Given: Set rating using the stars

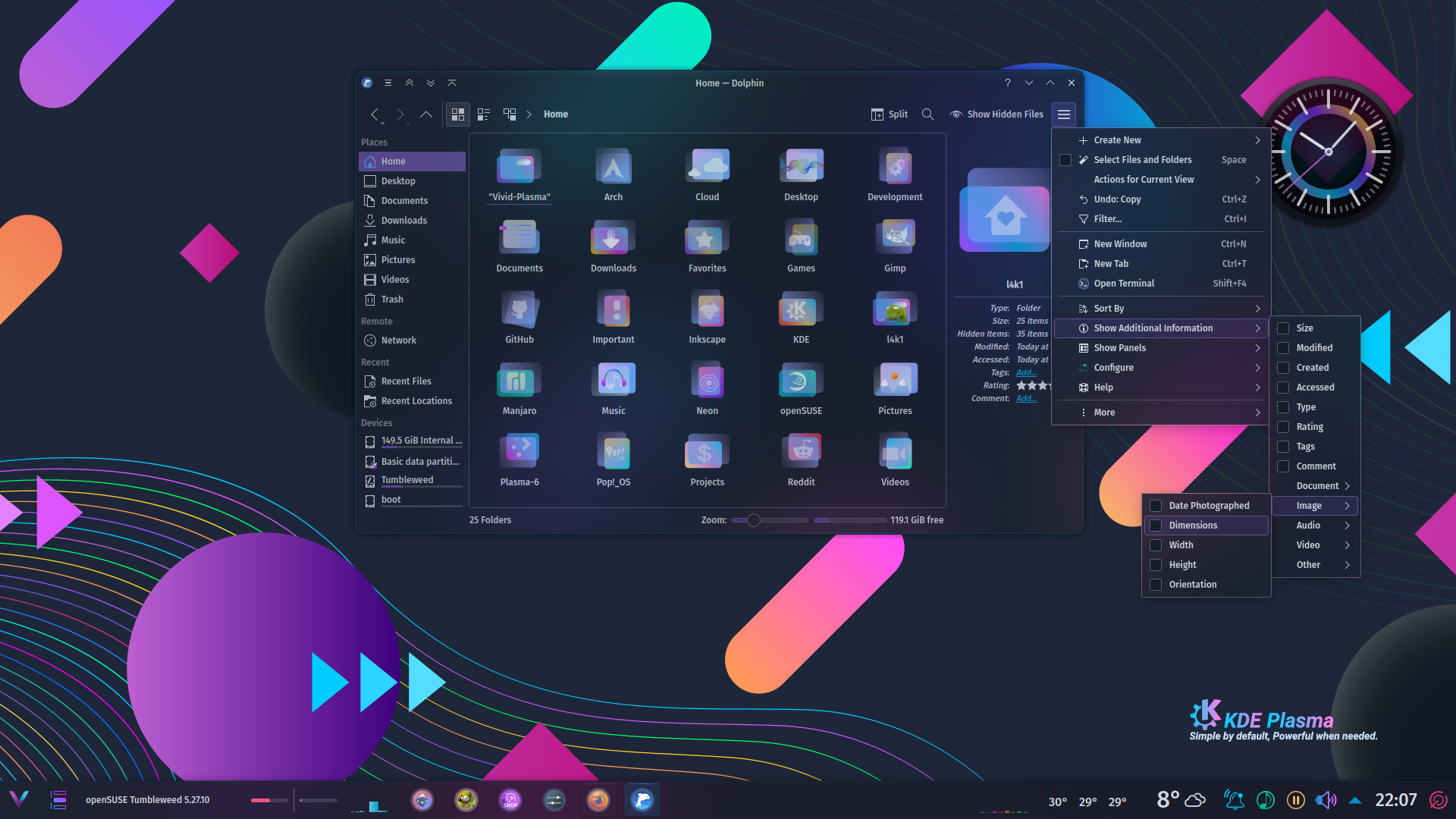Looking at the screenshot, I should [1033, 386].
